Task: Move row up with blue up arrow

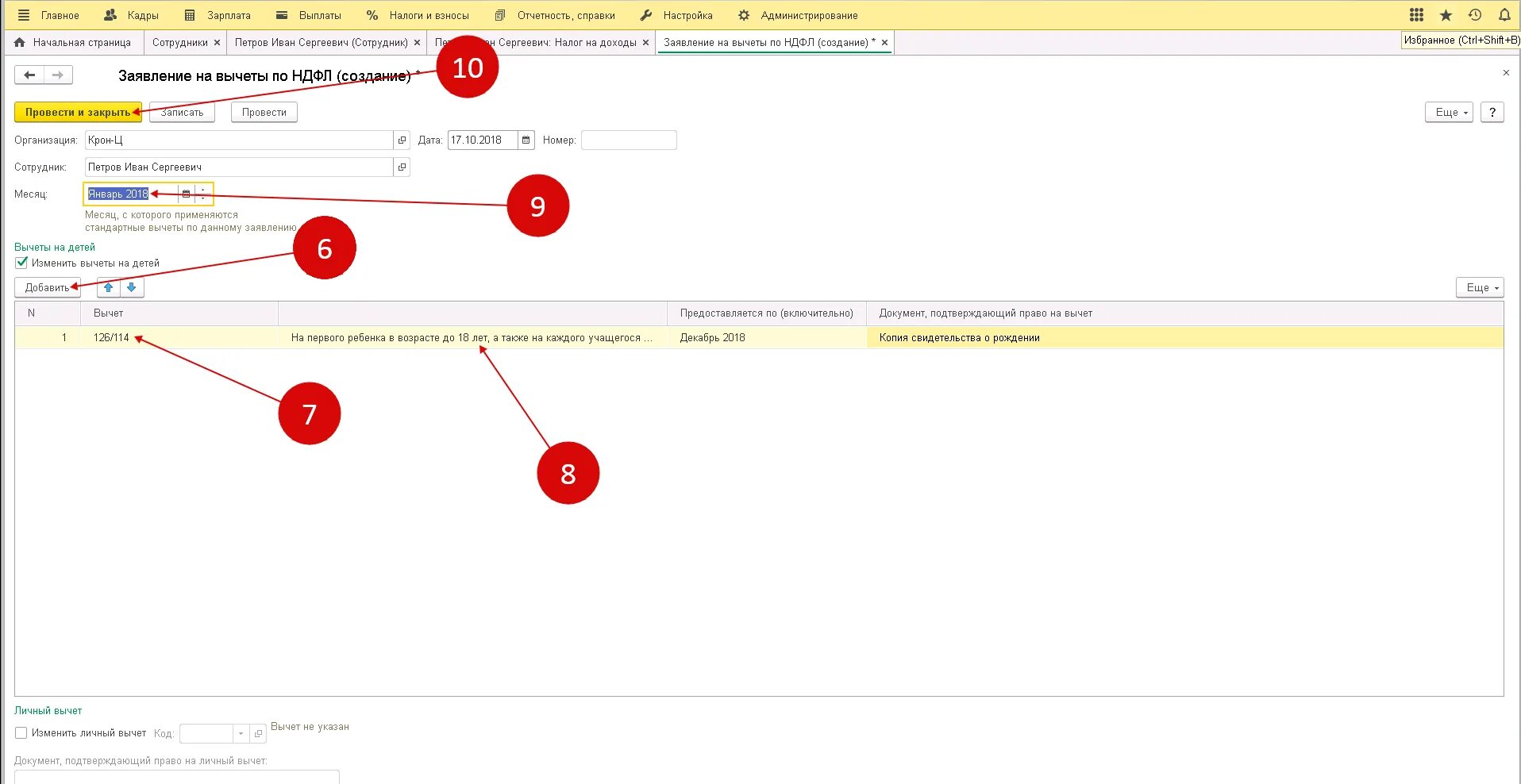Action: coord(109,287)
